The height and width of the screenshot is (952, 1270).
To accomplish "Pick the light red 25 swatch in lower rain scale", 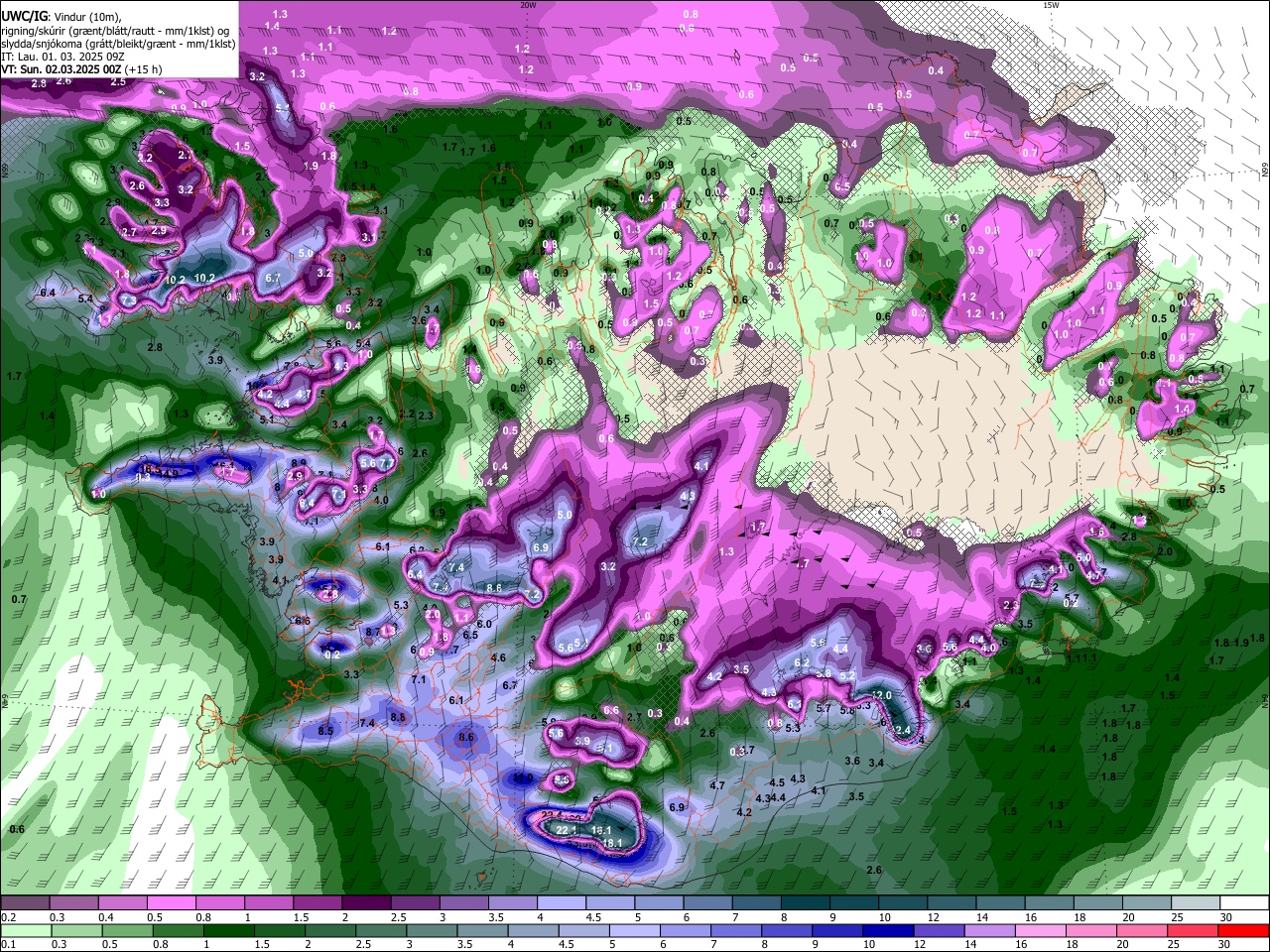I will tap(1194, 930).
